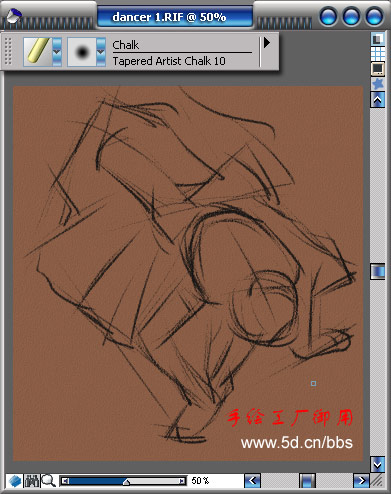Click the brush variant dab preview
This screenshot has width=391, height=494.
point(82,52)
